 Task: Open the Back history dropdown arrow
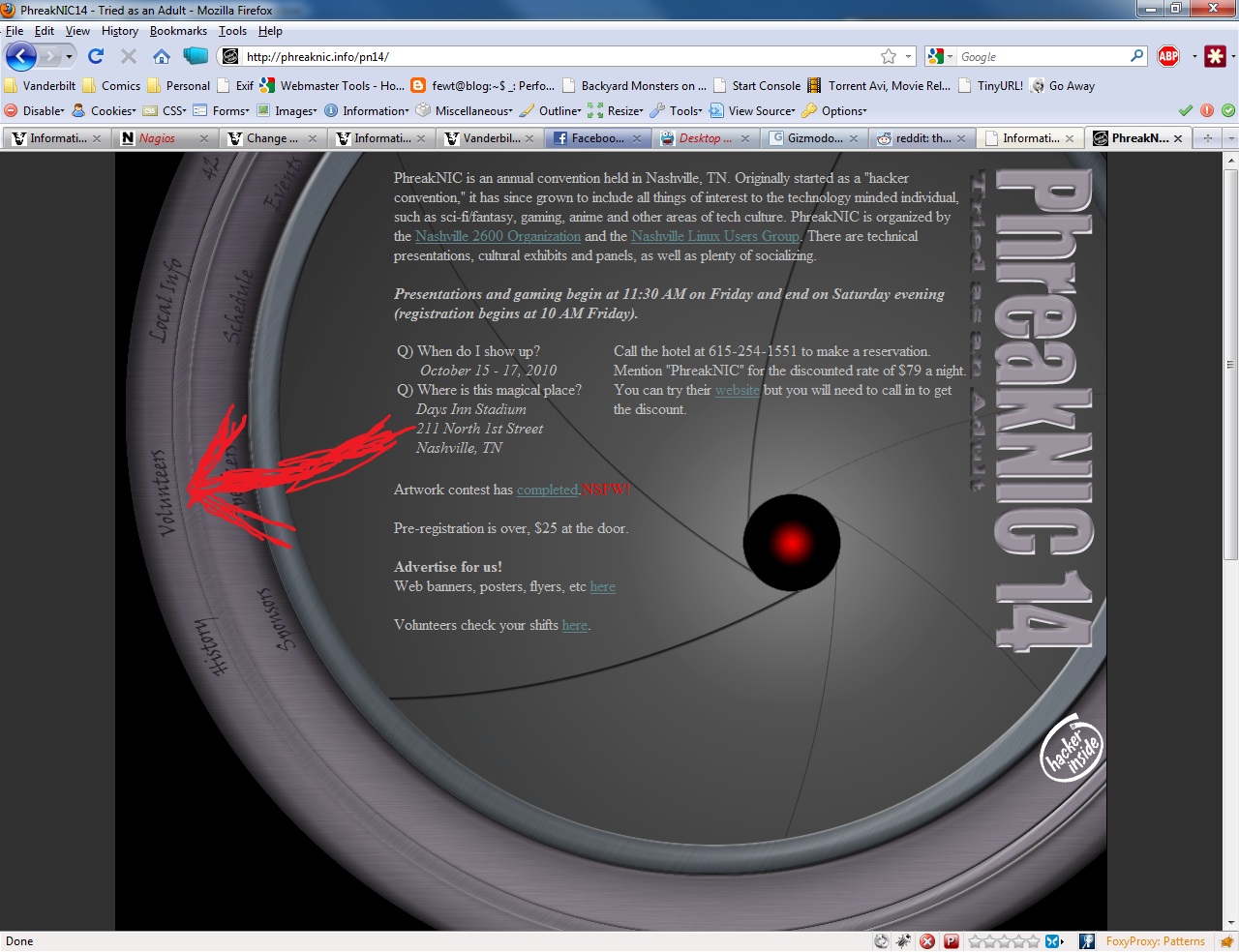coord(69,57)
